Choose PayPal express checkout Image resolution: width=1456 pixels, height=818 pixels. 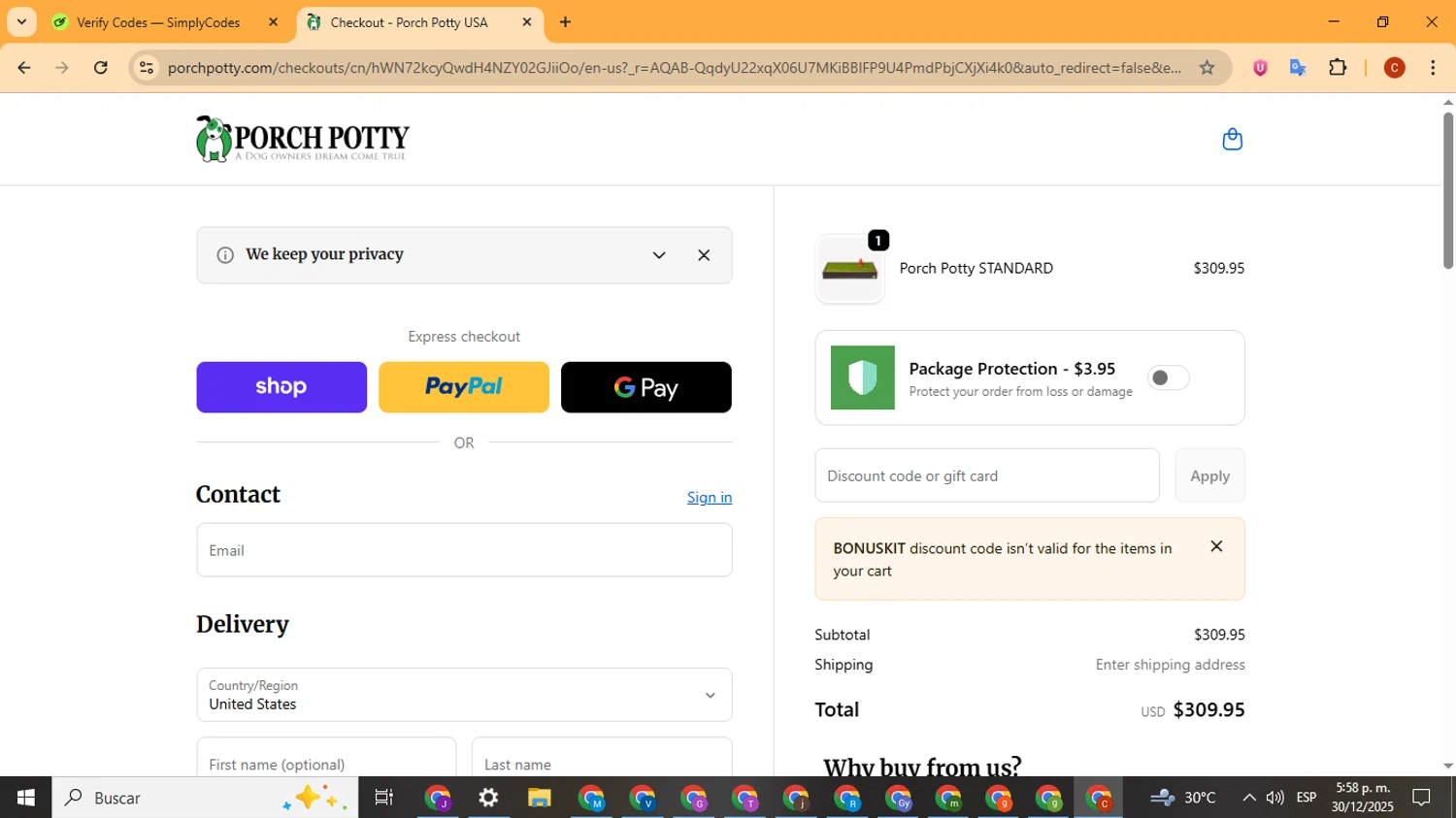(x=464, y=387)
